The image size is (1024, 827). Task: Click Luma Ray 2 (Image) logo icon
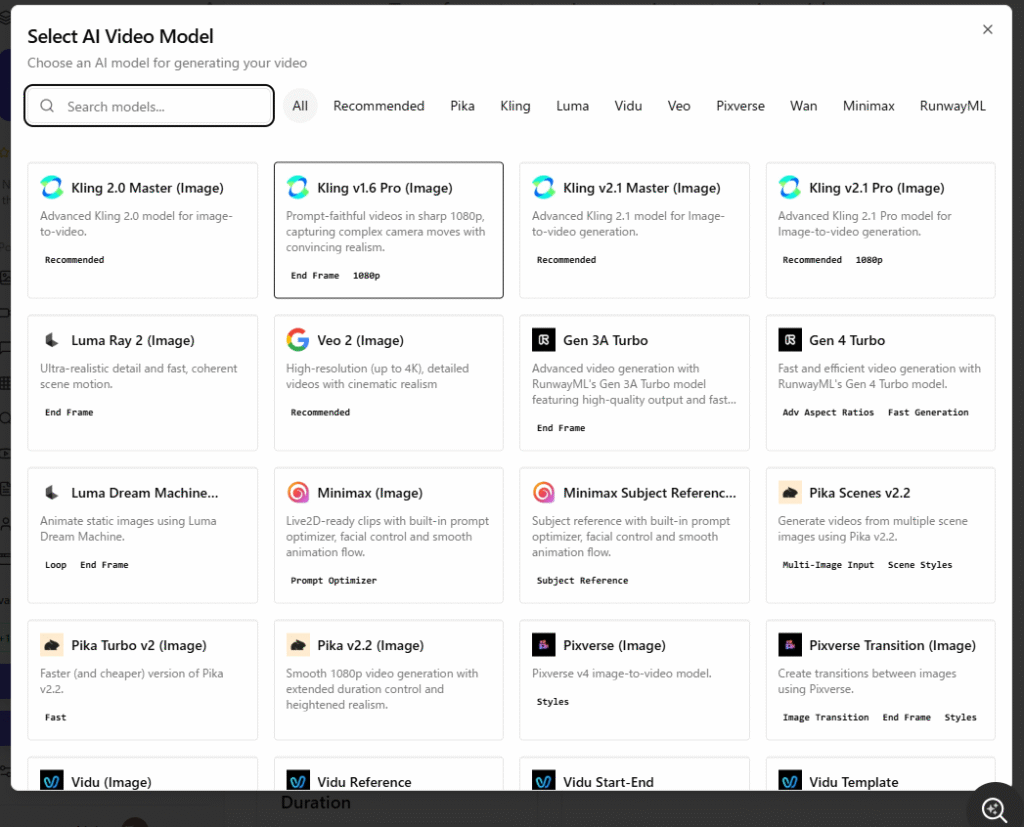click(x=52, y=340)
